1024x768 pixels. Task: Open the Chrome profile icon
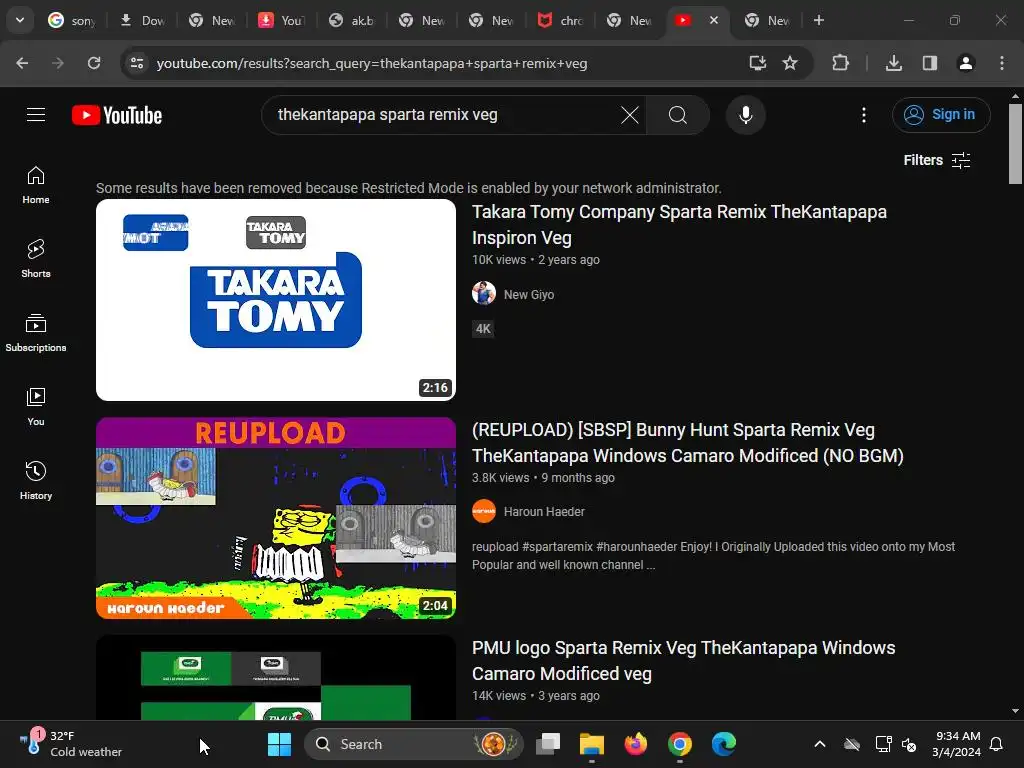pos(965,63)
